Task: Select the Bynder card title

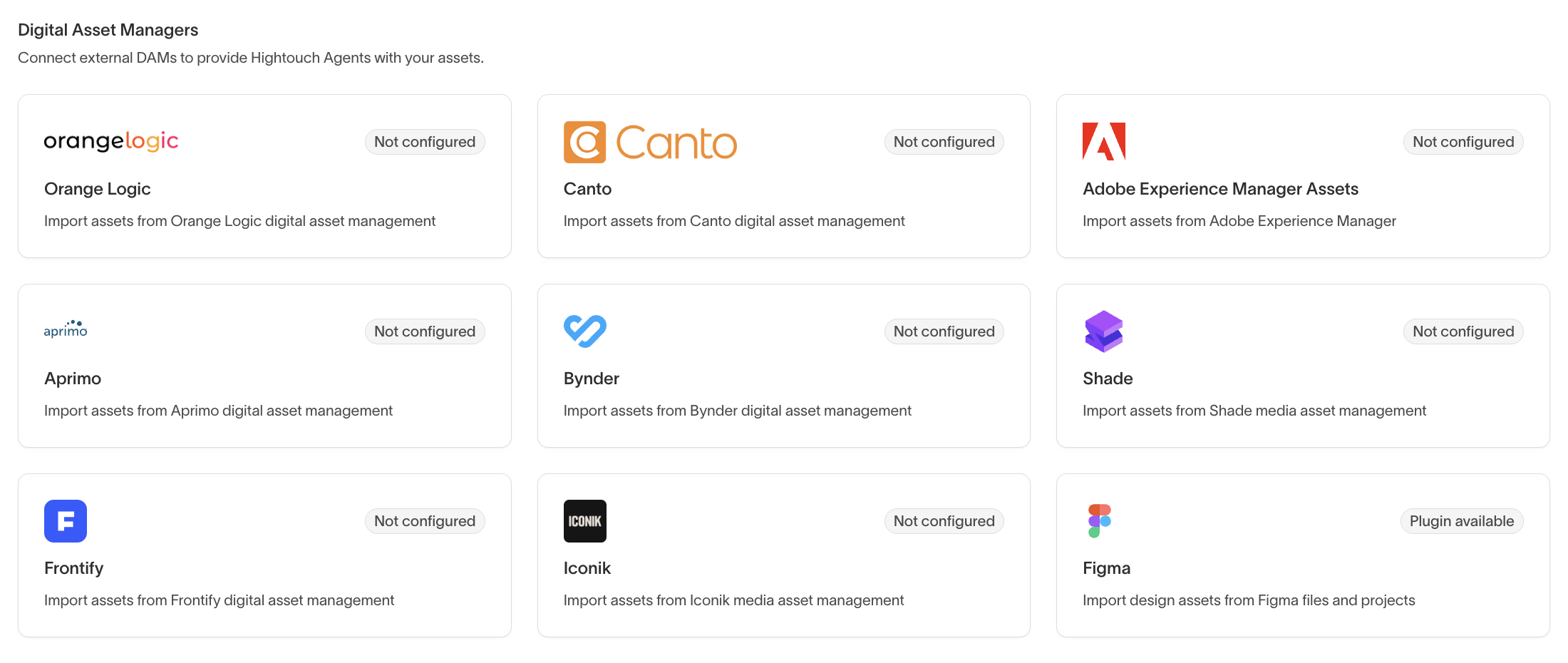Action: (x=591, y=379)
